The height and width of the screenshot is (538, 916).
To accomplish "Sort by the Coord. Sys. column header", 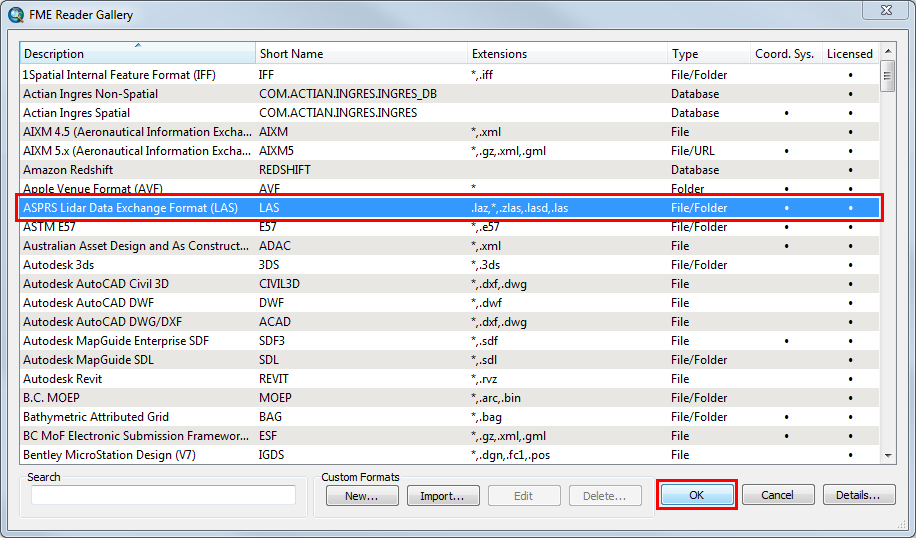I will [786, 53].
